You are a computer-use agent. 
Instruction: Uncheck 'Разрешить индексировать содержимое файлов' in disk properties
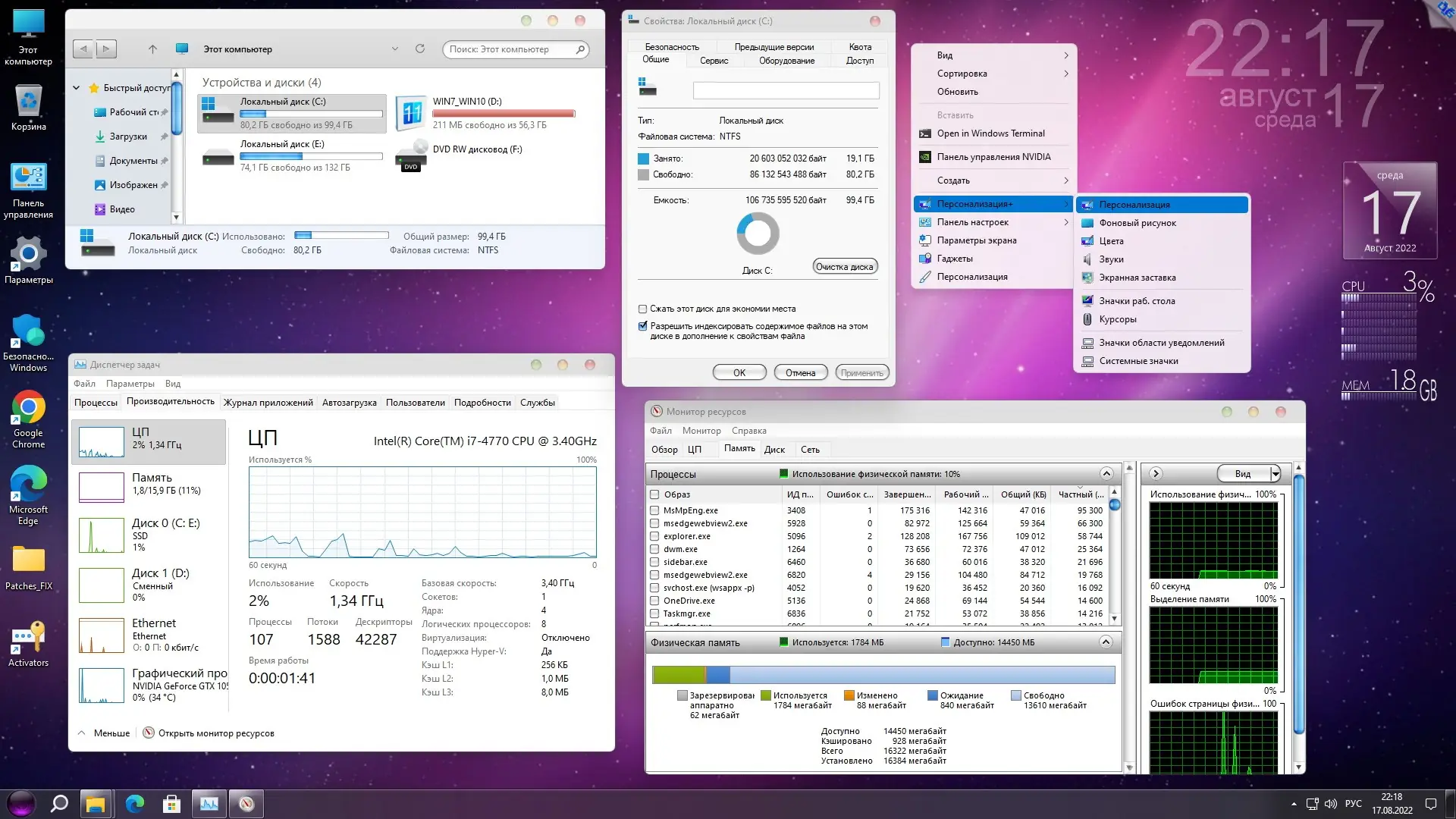642,326
